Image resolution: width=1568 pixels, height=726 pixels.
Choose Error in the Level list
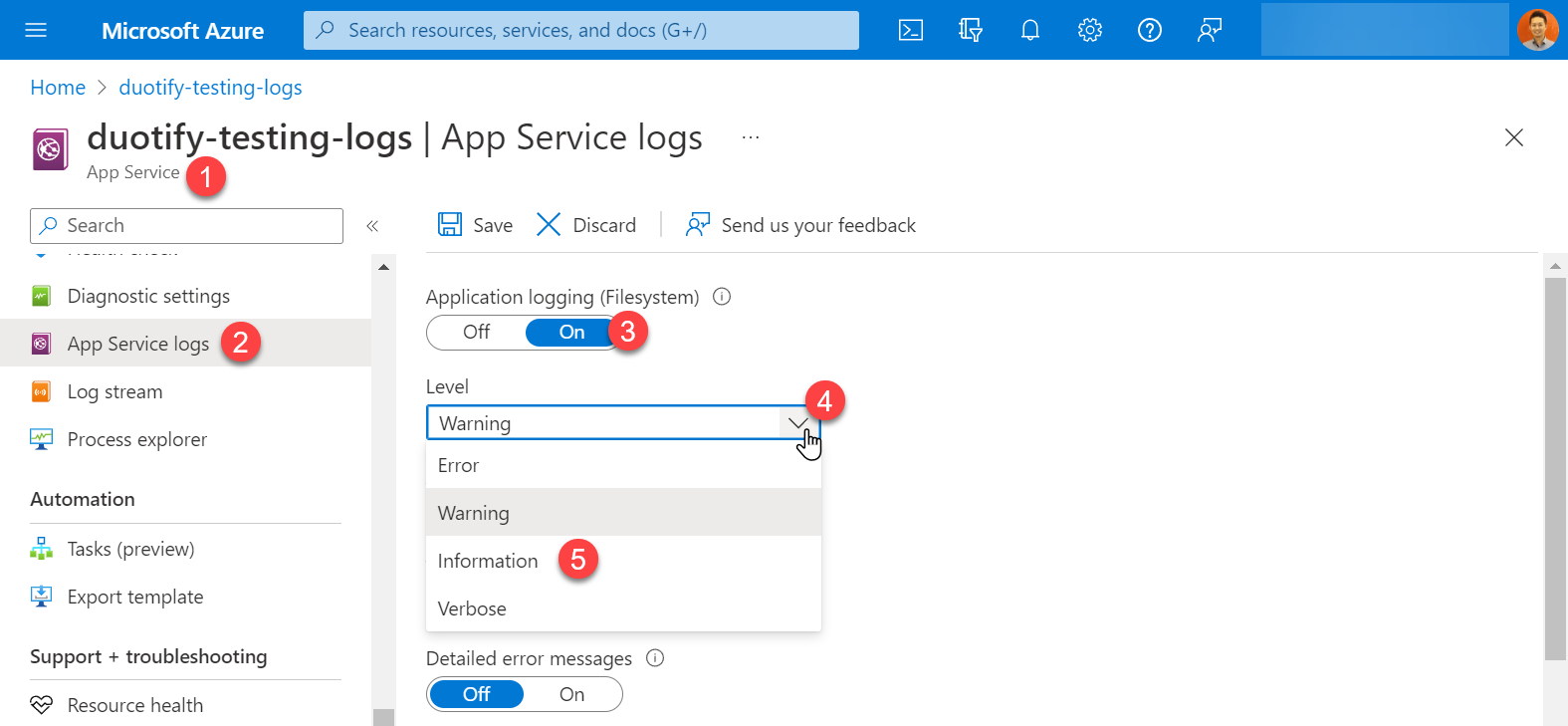[623, 465]
